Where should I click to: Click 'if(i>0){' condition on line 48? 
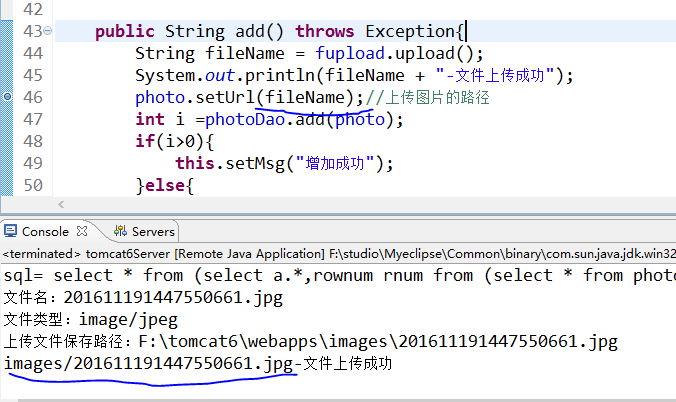[175, 141]
